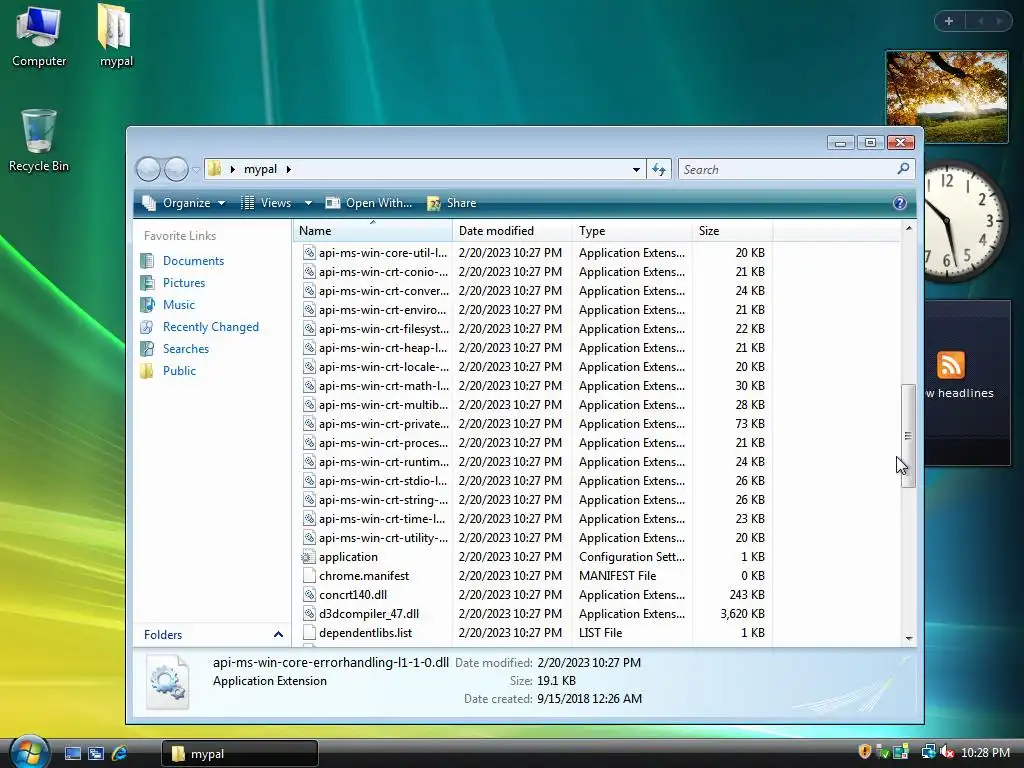Expand the arrow after mypal in breadcrumb
This screenshot has height=768, width=1024.
288,169
